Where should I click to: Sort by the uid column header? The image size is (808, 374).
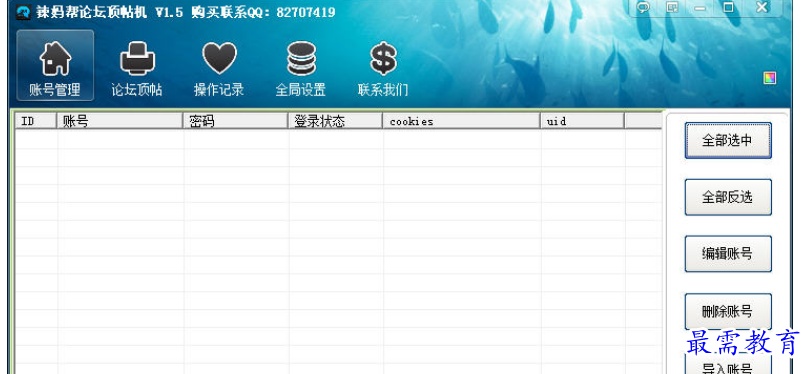point(583,121)
